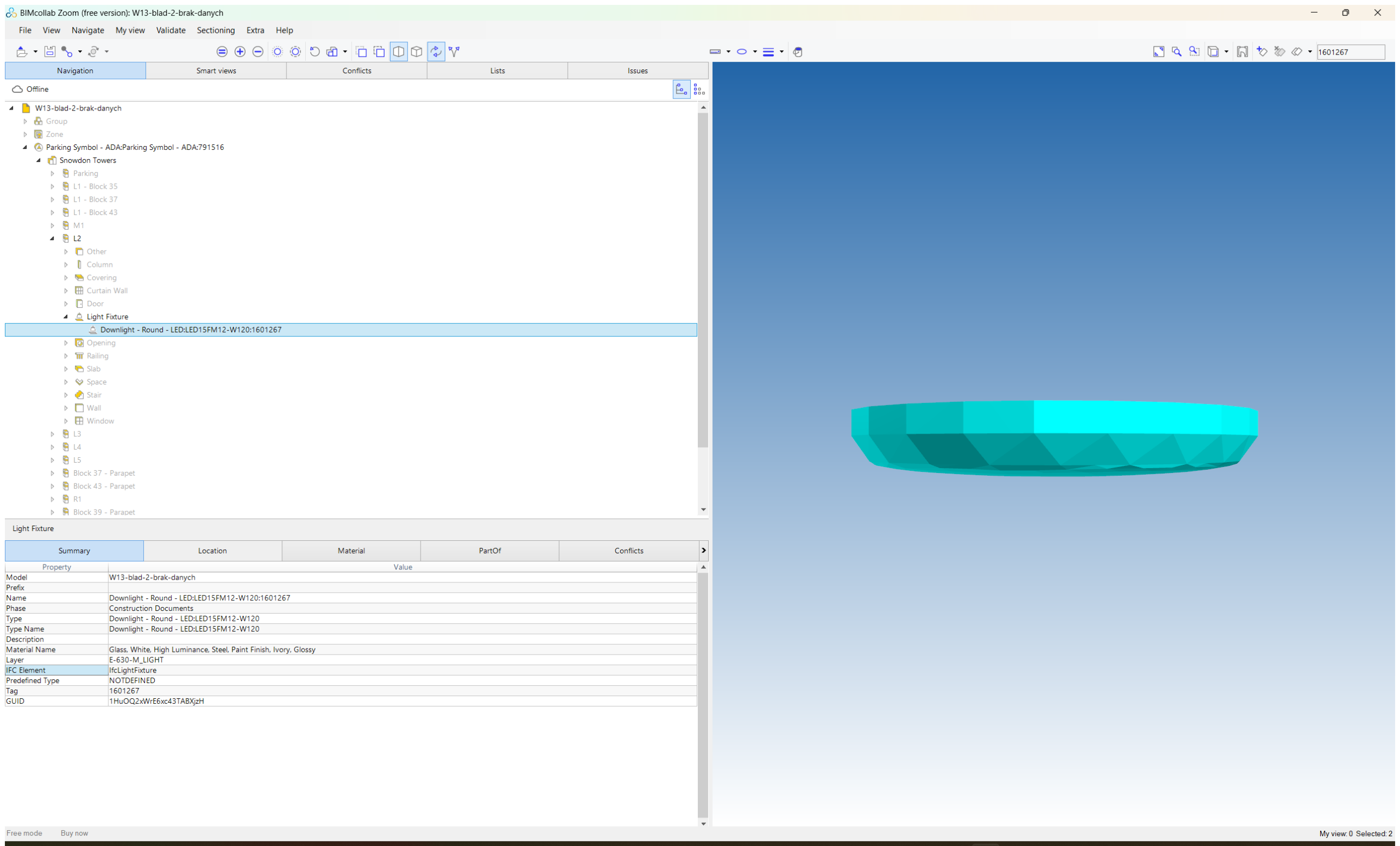Open the Sectioning menu
Screen dimensions: 1400x846
[215, 30]
